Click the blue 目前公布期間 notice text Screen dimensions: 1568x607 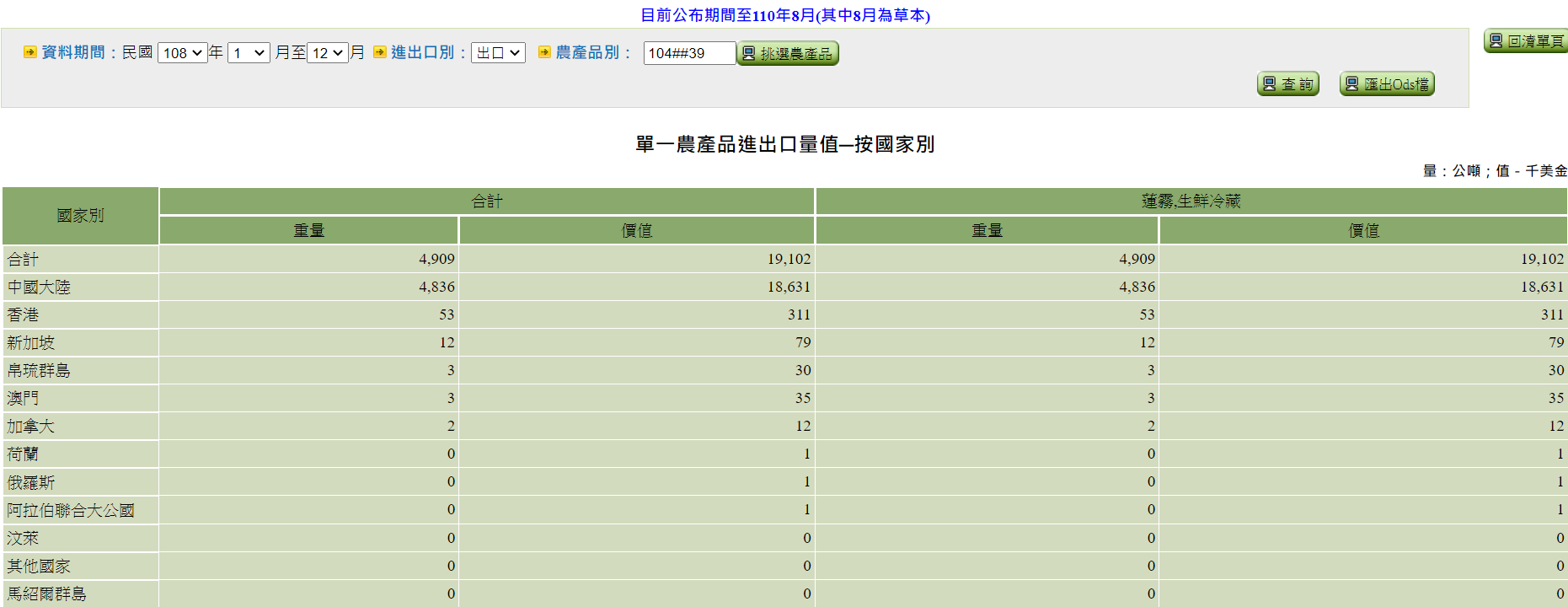(x=784, y=15)
